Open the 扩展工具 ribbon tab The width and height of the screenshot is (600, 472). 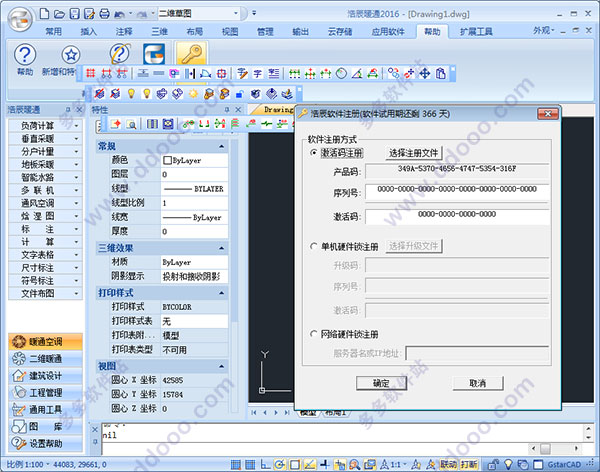(x=476, y=31)
